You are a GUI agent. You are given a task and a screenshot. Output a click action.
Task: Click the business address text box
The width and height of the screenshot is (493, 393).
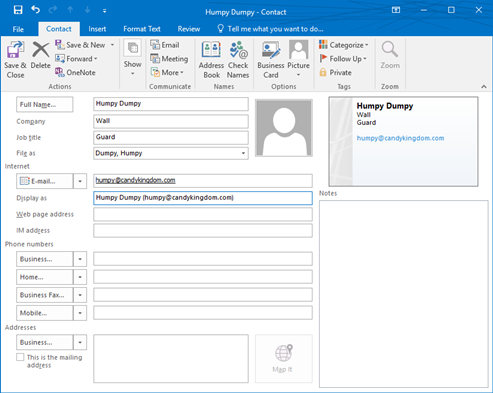tap(171, 358)
